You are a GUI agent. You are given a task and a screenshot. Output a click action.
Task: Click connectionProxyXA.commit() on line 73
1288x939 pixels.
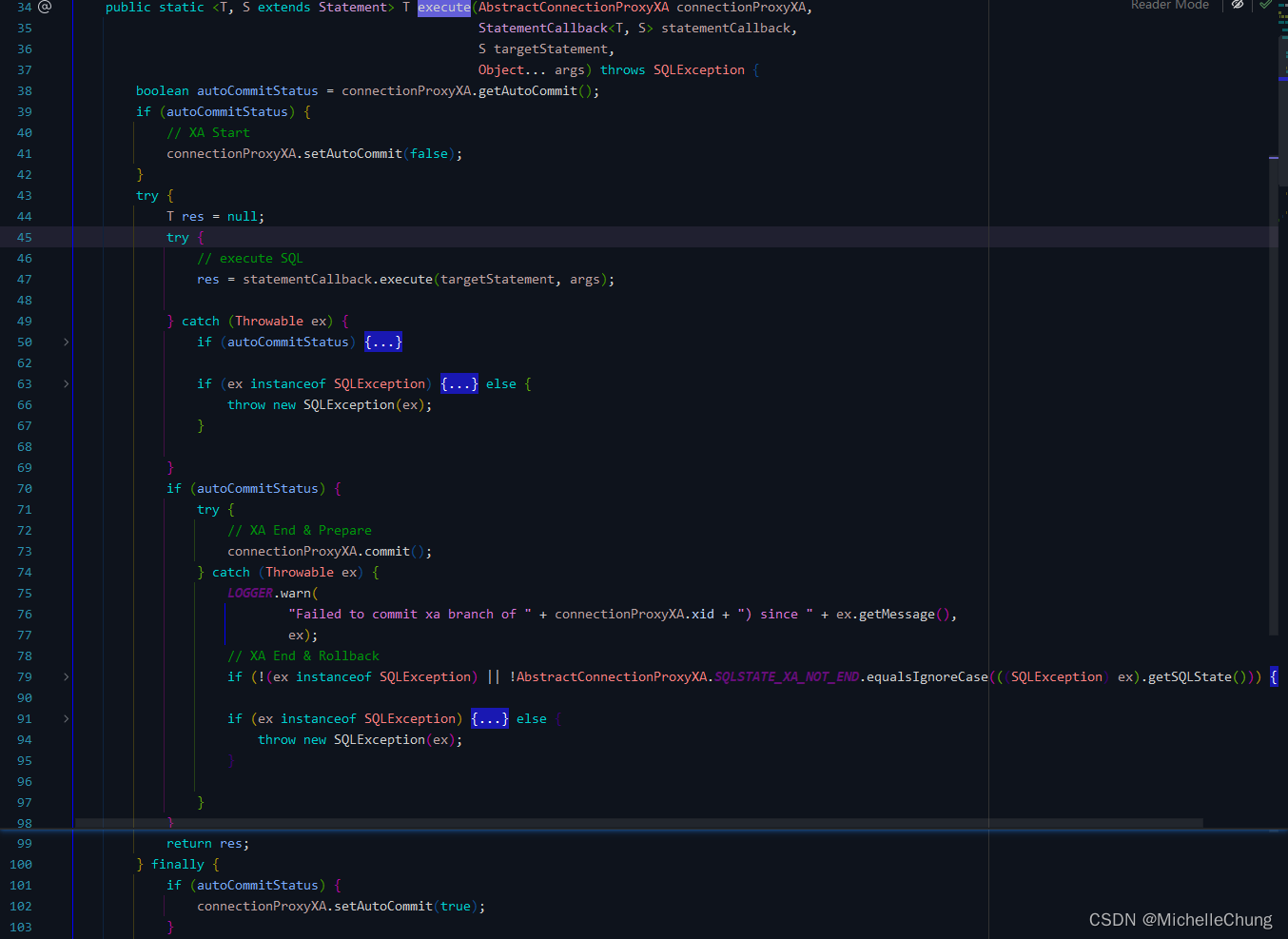(326, 551)
